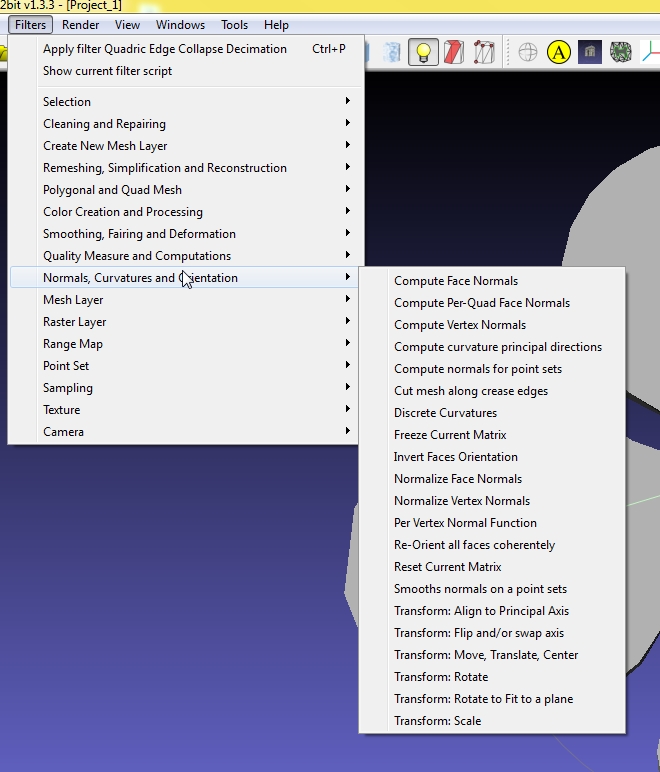660x772 pixels.
Task: Select Invert Faces Orientation
Action: [x=492, y=457]
